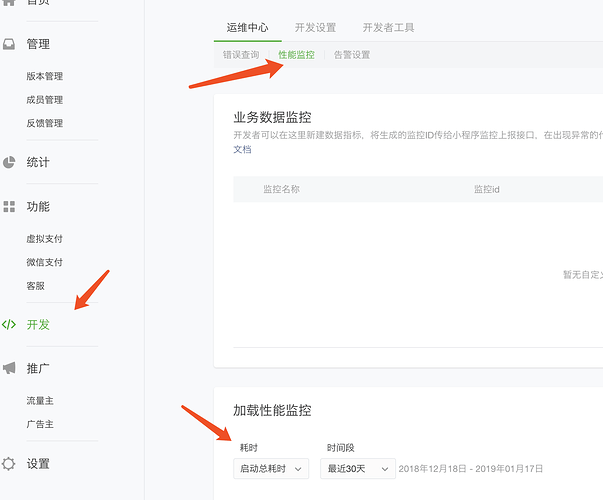Open the 开发设置 tab

(x=315, y=28)
